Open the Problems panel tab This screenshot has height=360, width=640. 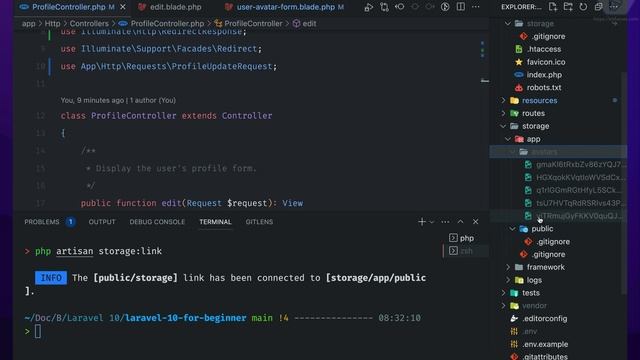click(x=49, y=222)
